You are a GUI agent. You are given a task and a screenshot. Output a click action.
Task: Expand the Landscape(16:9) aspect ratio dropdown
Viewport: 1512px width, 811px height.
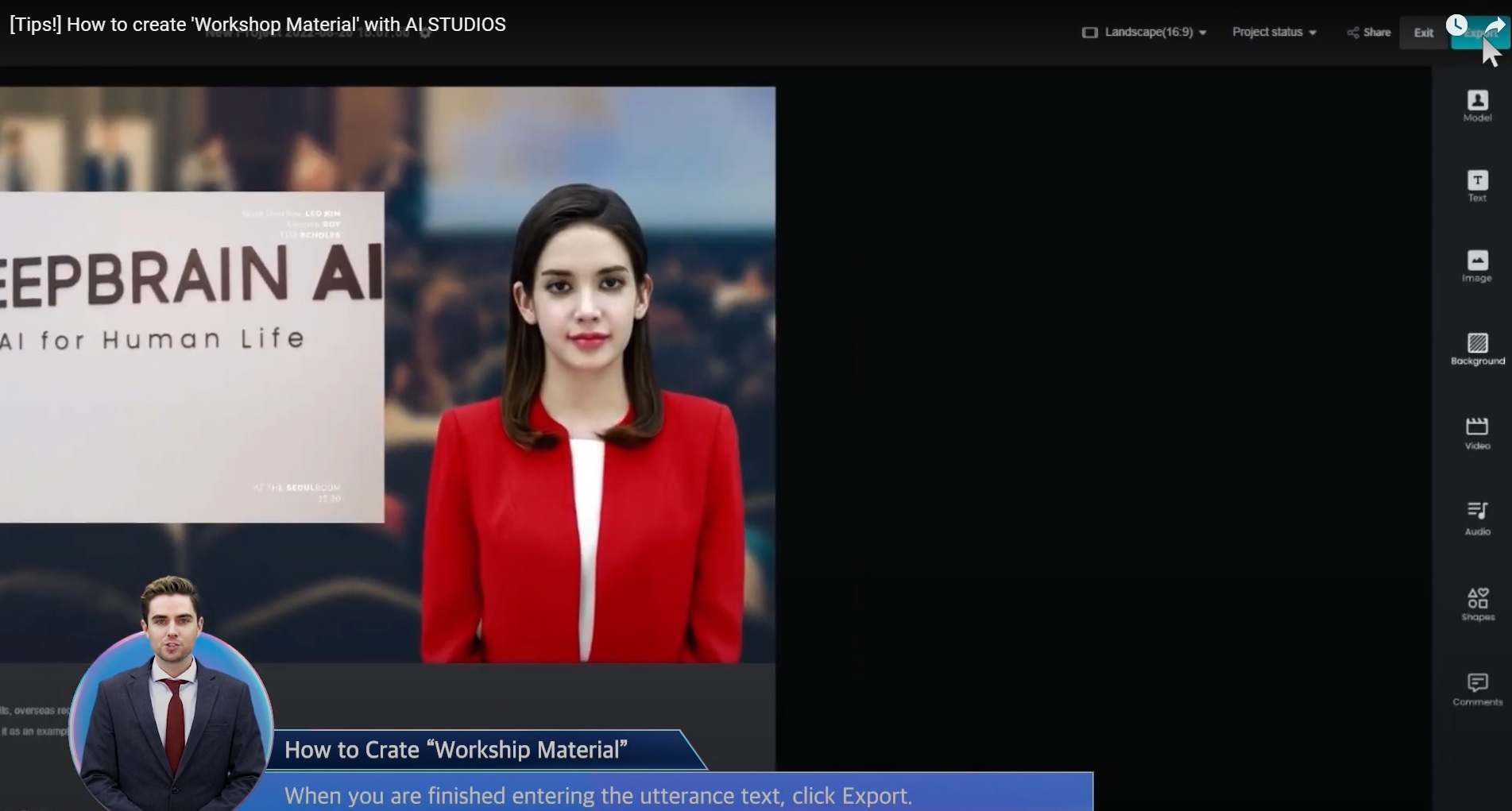pyautogui.click(x=1144, y=33)
